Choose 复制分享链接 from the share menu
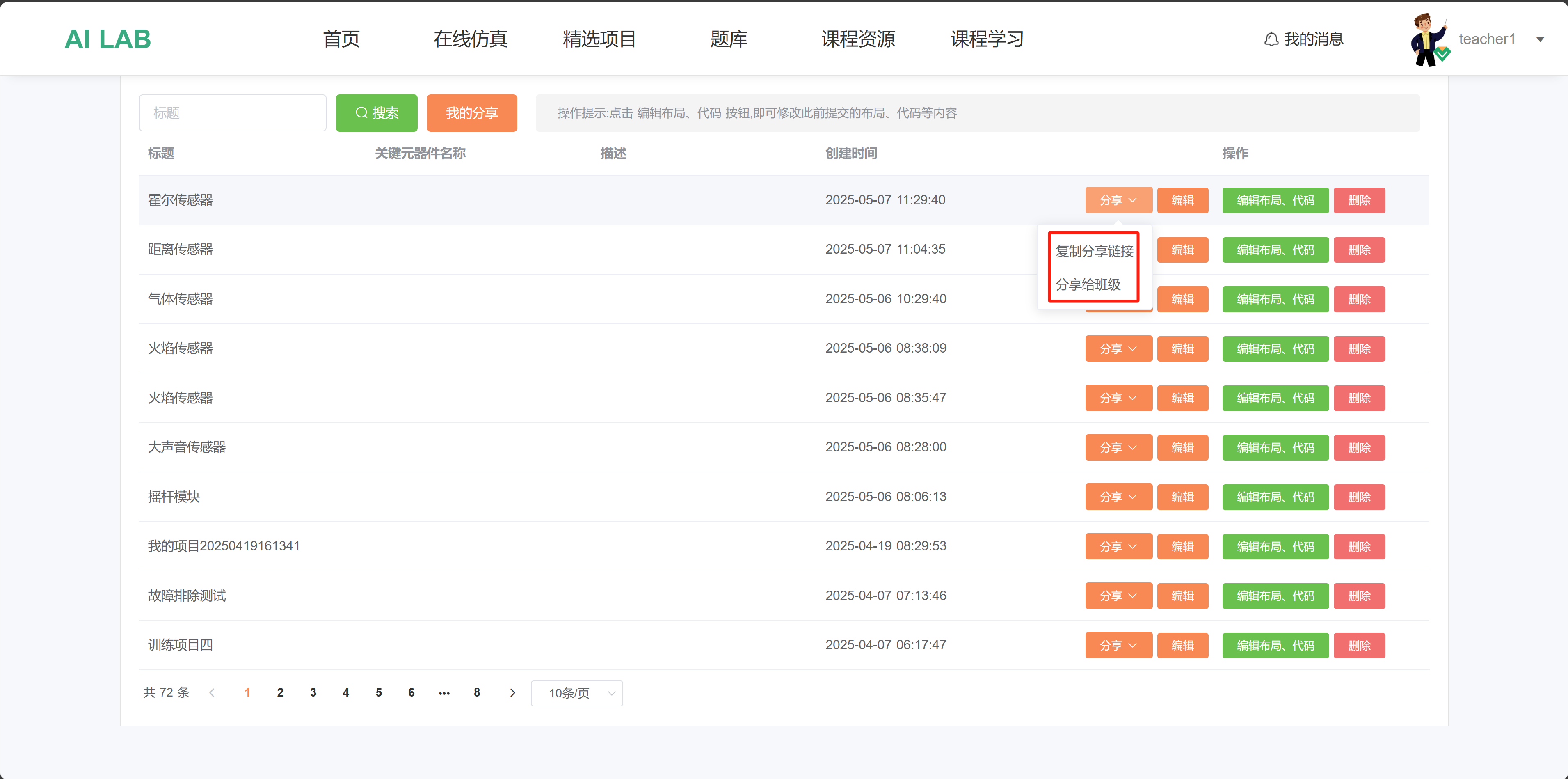The width and height of the screenshot is (1568, 779). point(1094,251)
